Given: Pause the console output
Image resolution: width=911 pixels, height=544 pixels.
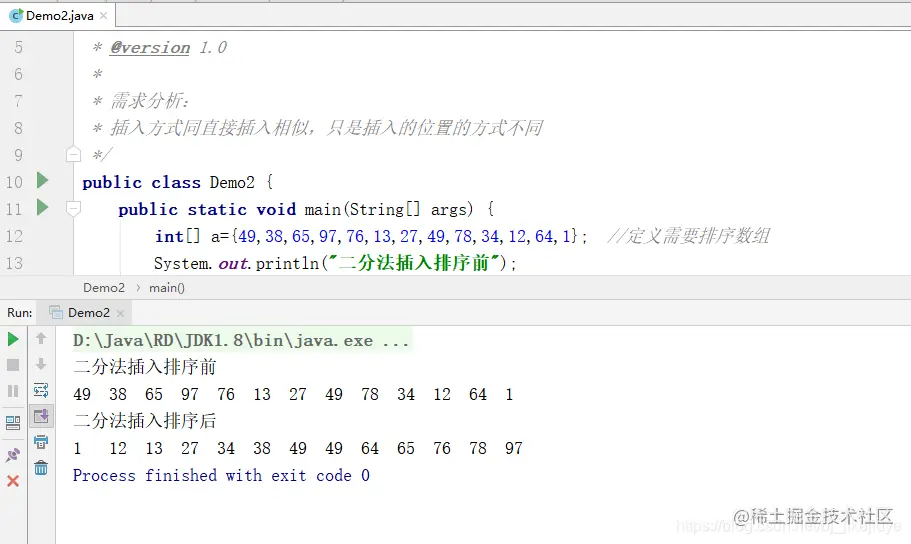Looking at the screenshot, I should pos(13,391).
